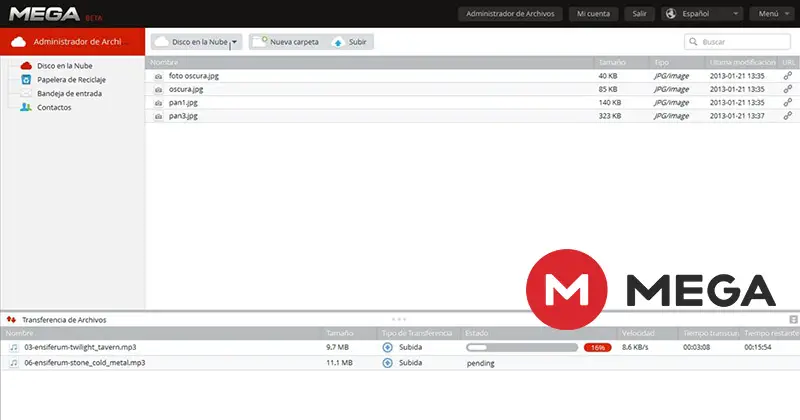The image size is (800, 420).
Task: Select the red Administrador de Archivos tab
Action: coord(72,42)
